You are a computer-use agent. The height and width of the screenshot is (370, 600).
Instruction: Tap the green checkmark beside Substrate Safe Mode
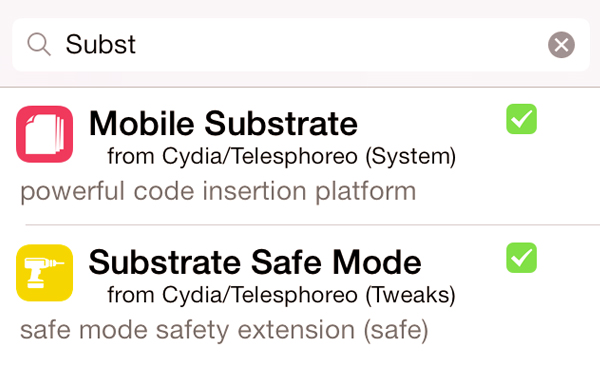point(521,258)
